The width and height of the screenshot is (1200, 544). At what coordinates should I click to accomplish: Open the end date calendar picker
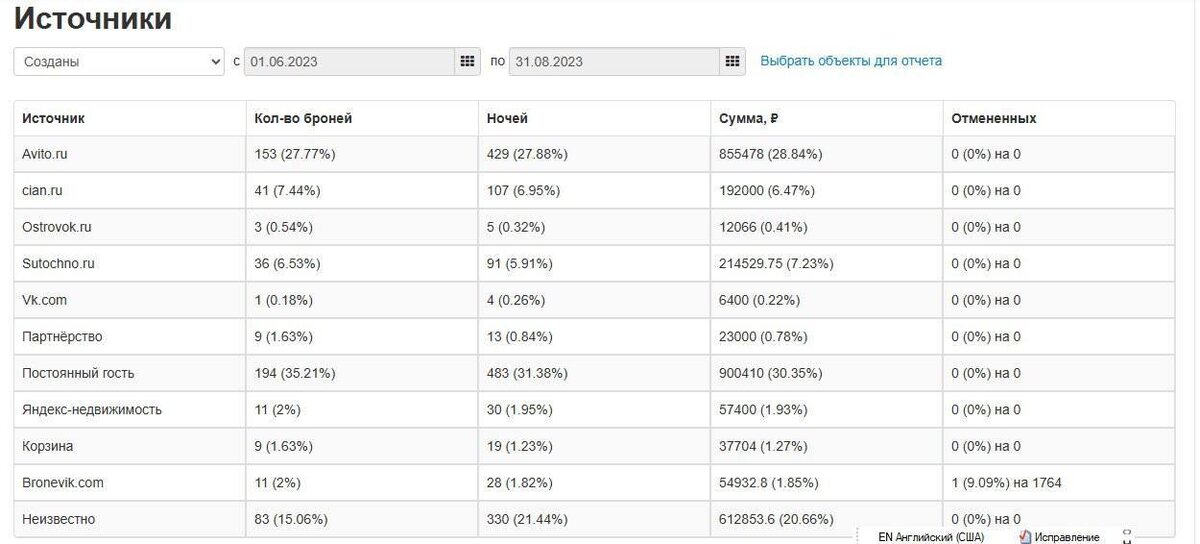[x=732, y=61]
